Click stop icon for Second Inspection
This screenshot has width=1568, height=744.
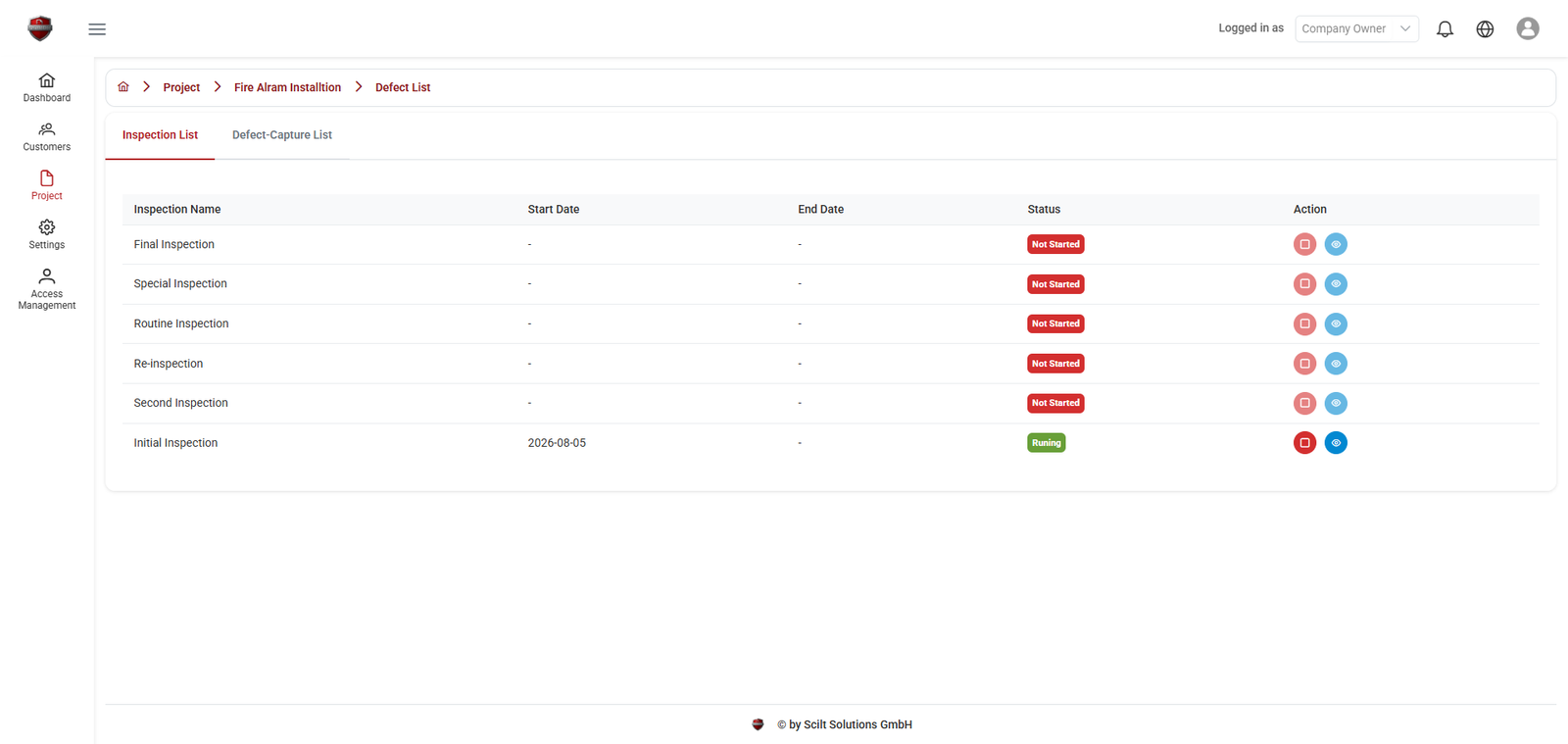click(1304, 403)
